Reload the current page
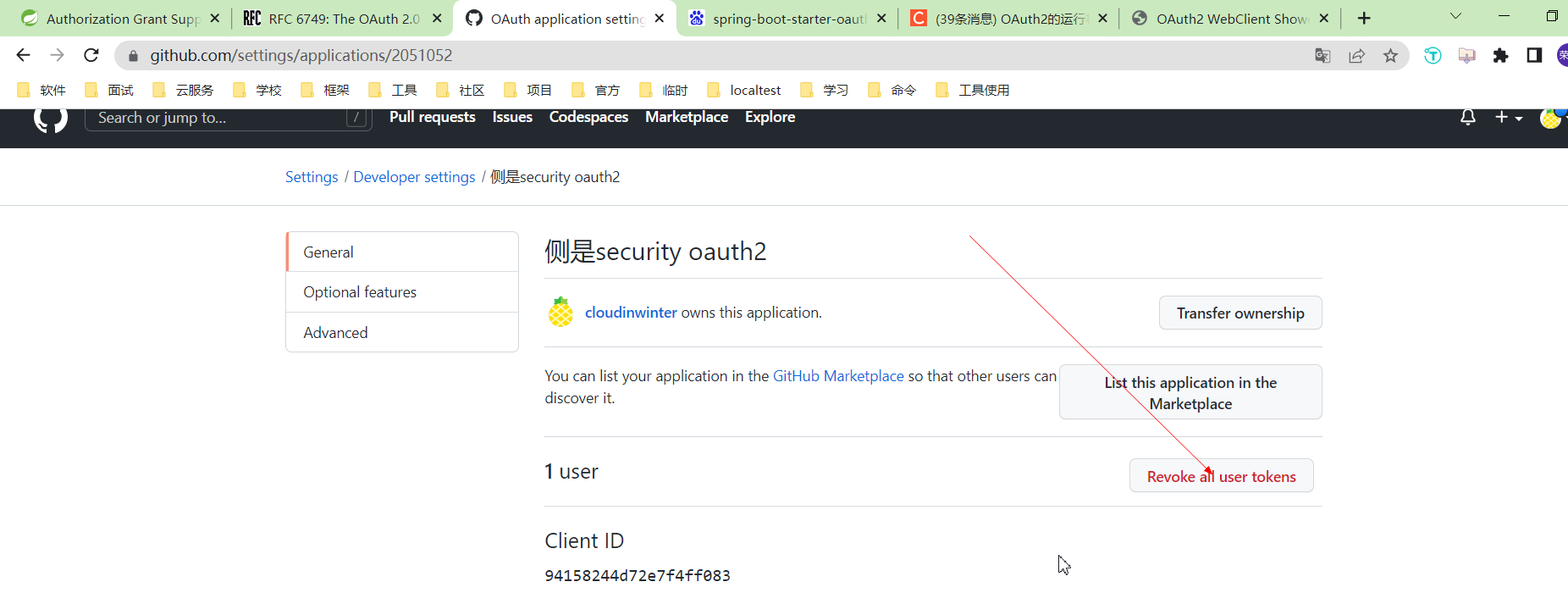 (x=91, y=55)
